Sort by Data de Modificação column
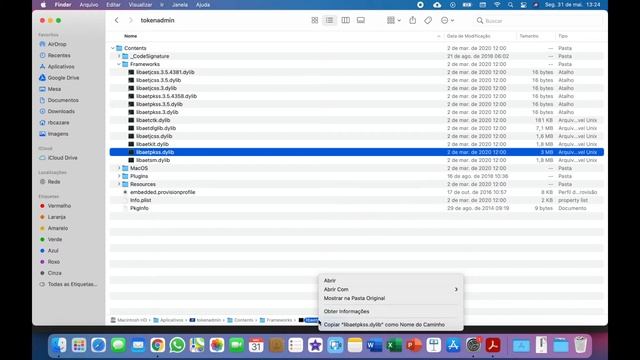 [469, 36]
